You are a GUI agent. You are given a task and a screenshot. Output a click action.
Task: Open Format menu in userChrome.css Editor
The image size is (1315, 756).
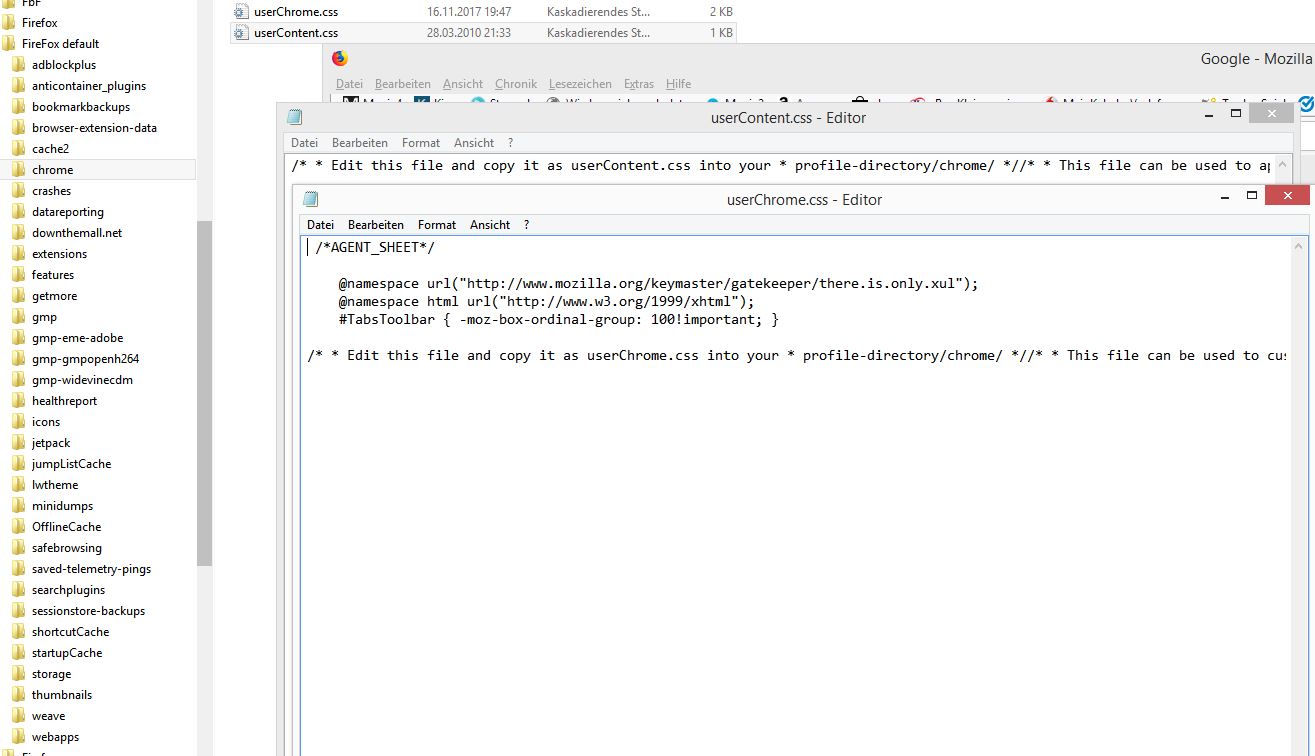[437, 225]
